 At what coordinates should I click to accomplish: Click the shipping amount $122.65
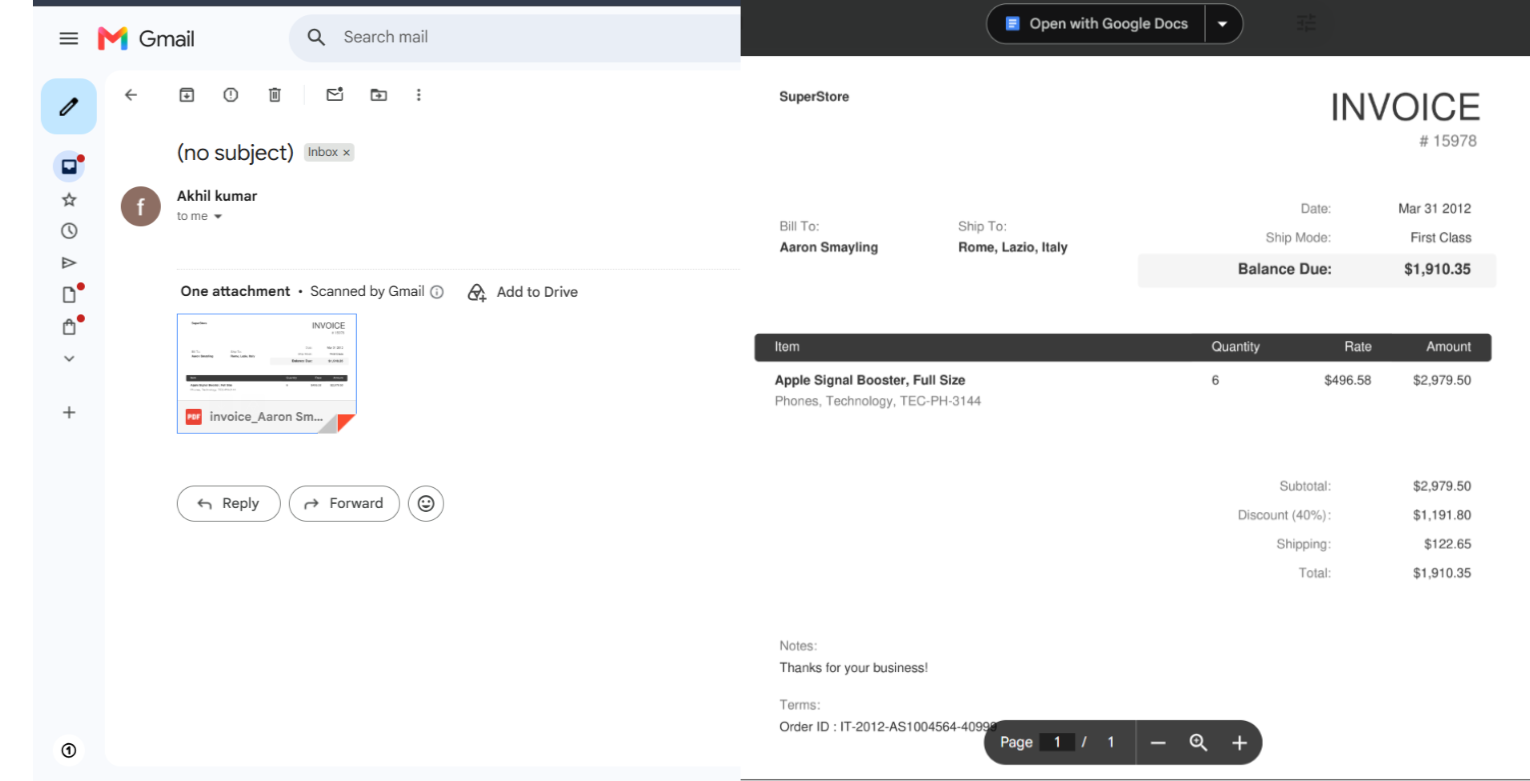point(1447,544)
